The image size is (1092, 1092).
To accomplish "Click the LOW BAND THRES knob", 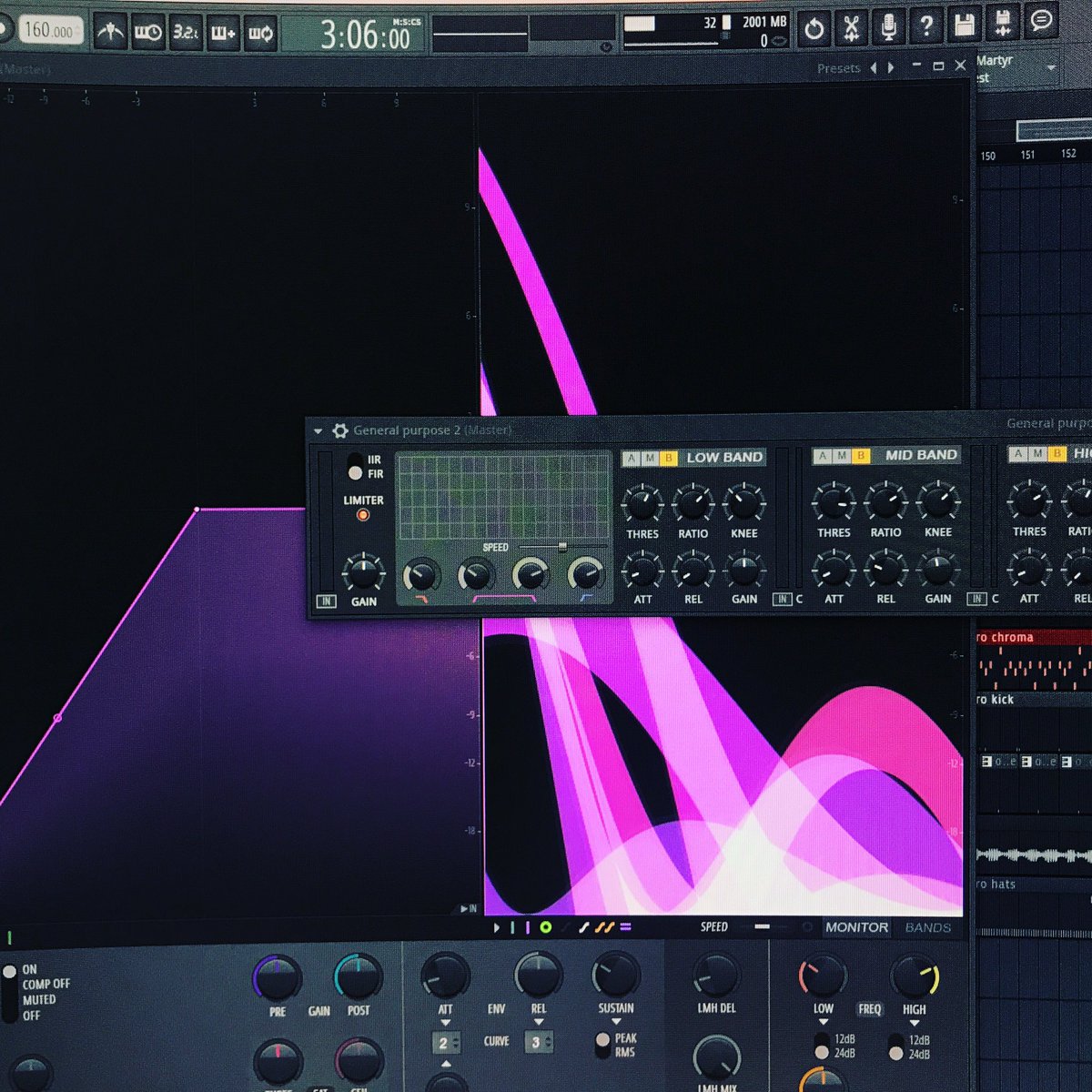I will pyautogui.click(x=642, y=503).
